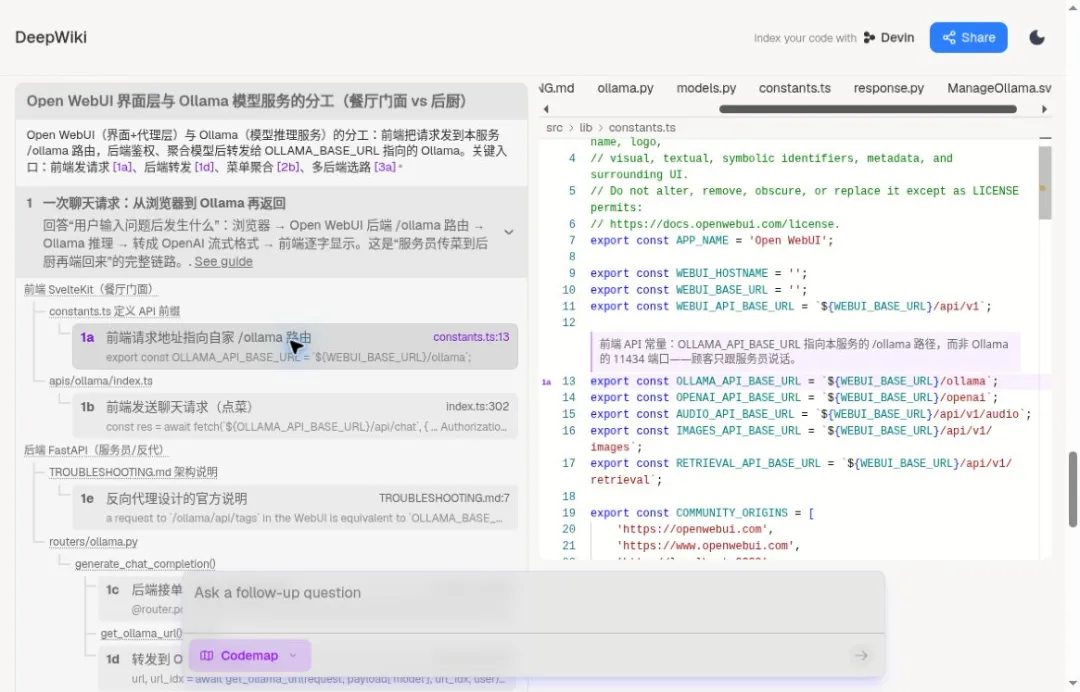Click the section title 'Open WebUI 界面层与 Ollama'

pos(247,101)
